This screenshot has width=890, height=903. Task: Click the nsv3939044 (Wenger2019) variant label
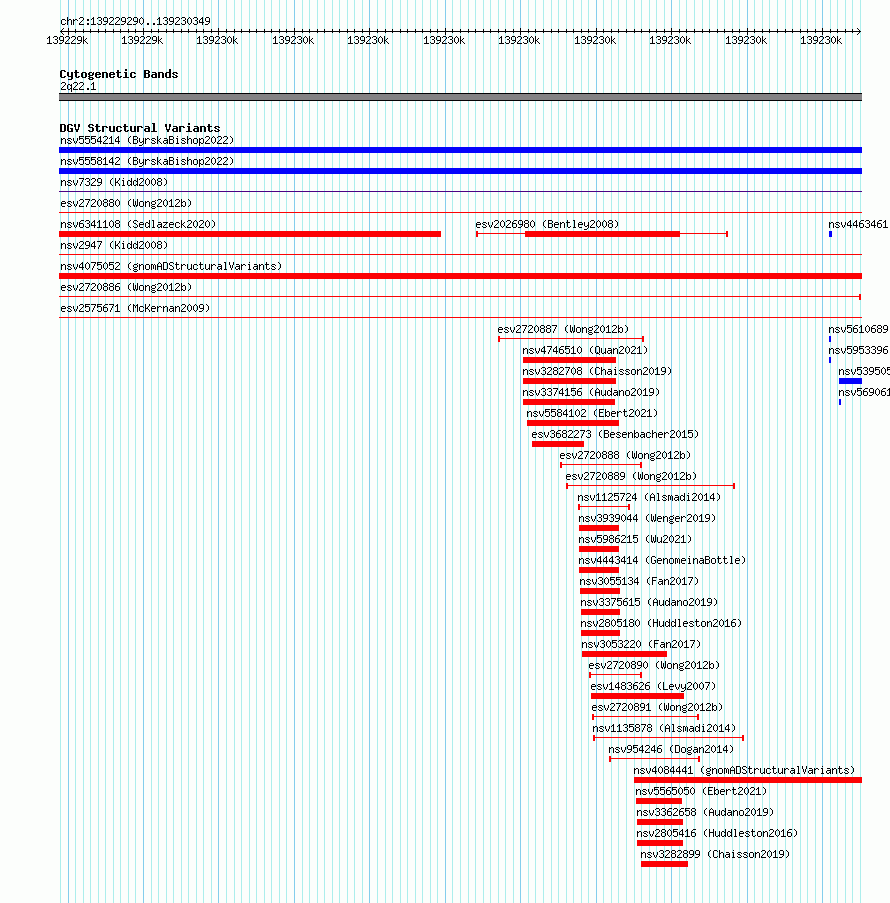click(x=647, y=518)
